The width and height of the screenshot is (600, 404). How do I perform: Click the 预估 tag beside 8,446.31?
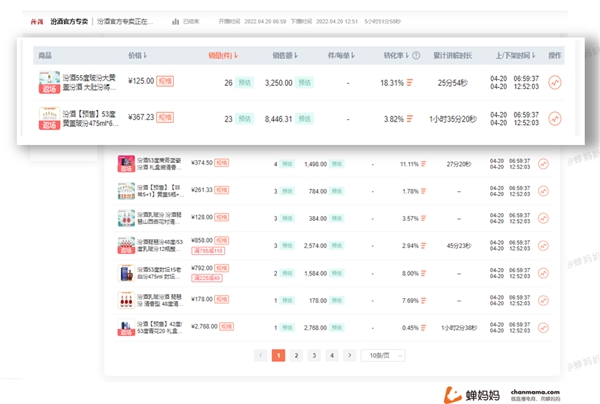[305, 119]
